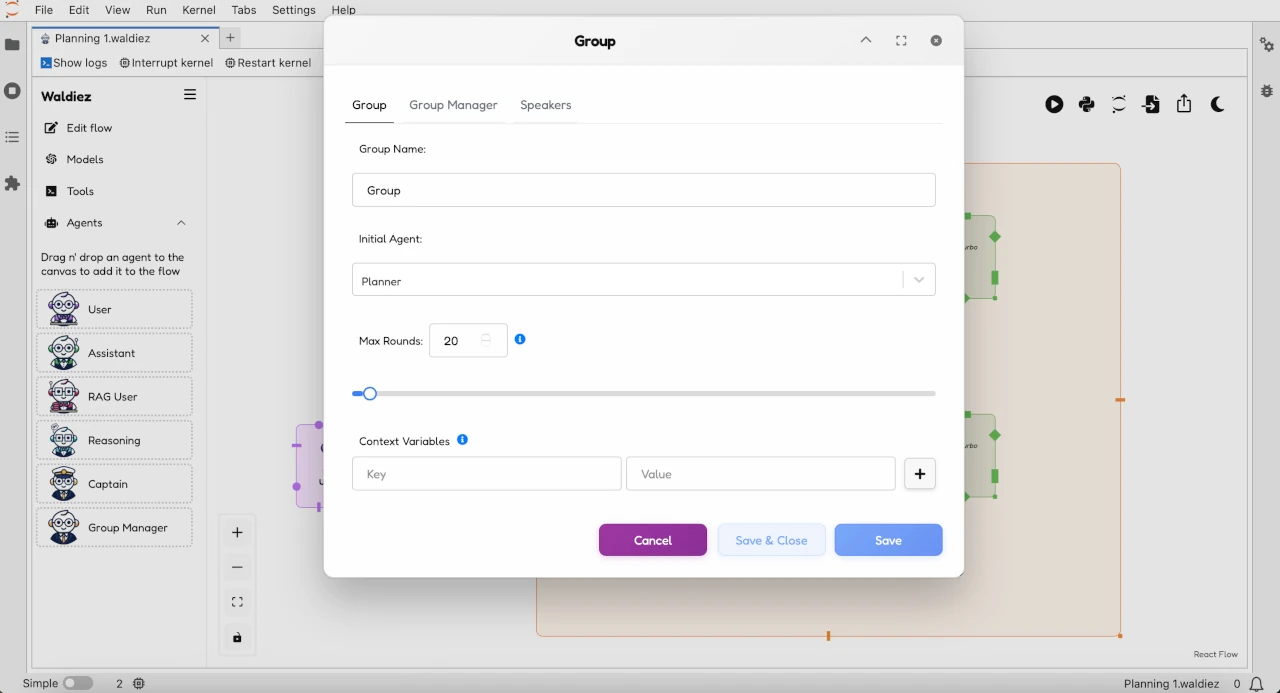This screenshot has height=693, width=1280.
Task: Collapse the Agents section
Action: 181,223
